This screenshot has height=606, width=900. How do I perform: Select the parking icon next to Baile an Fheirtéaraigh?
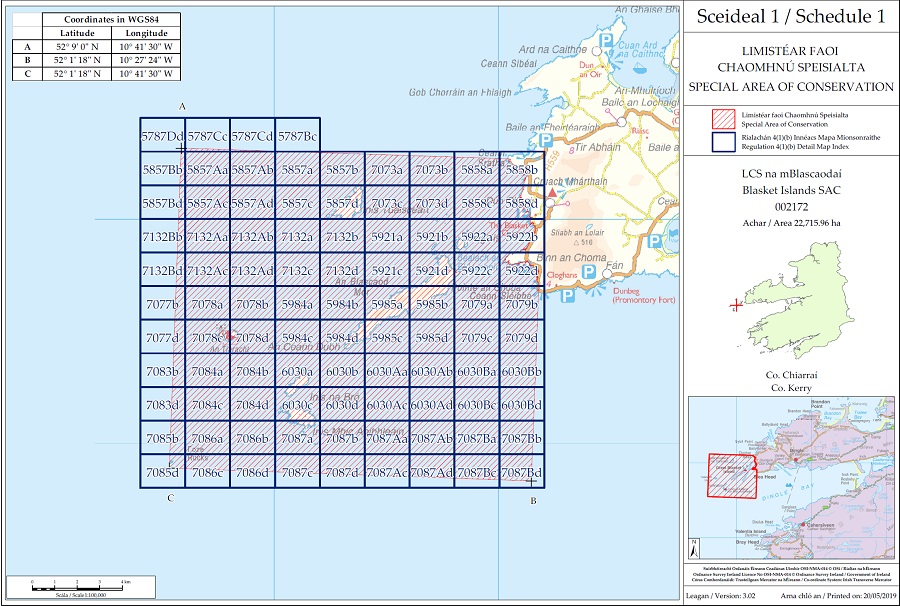[546, 140]
